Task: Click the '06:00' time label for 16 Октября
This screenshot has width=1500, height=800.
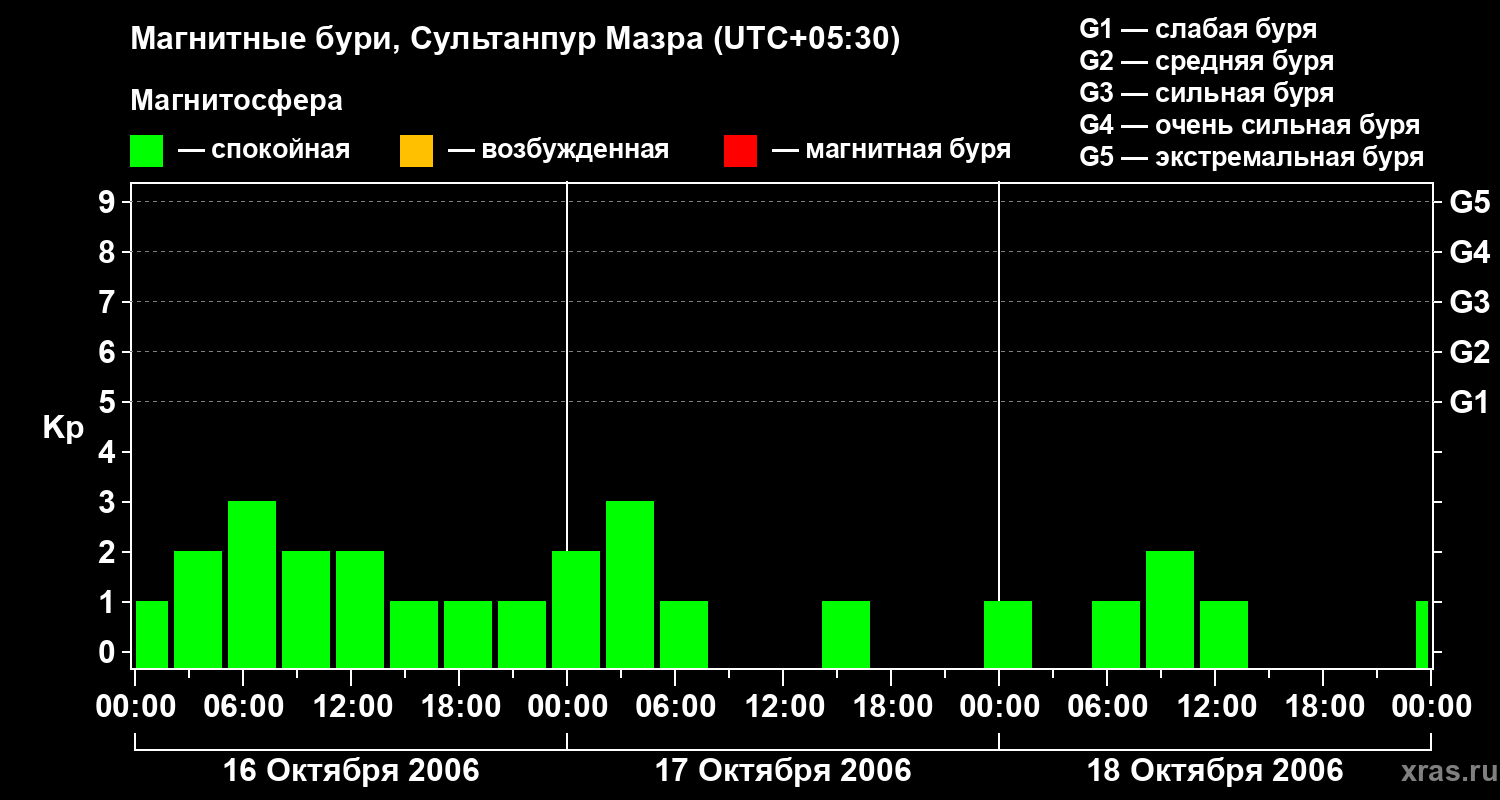Action: tap(243, 706)
